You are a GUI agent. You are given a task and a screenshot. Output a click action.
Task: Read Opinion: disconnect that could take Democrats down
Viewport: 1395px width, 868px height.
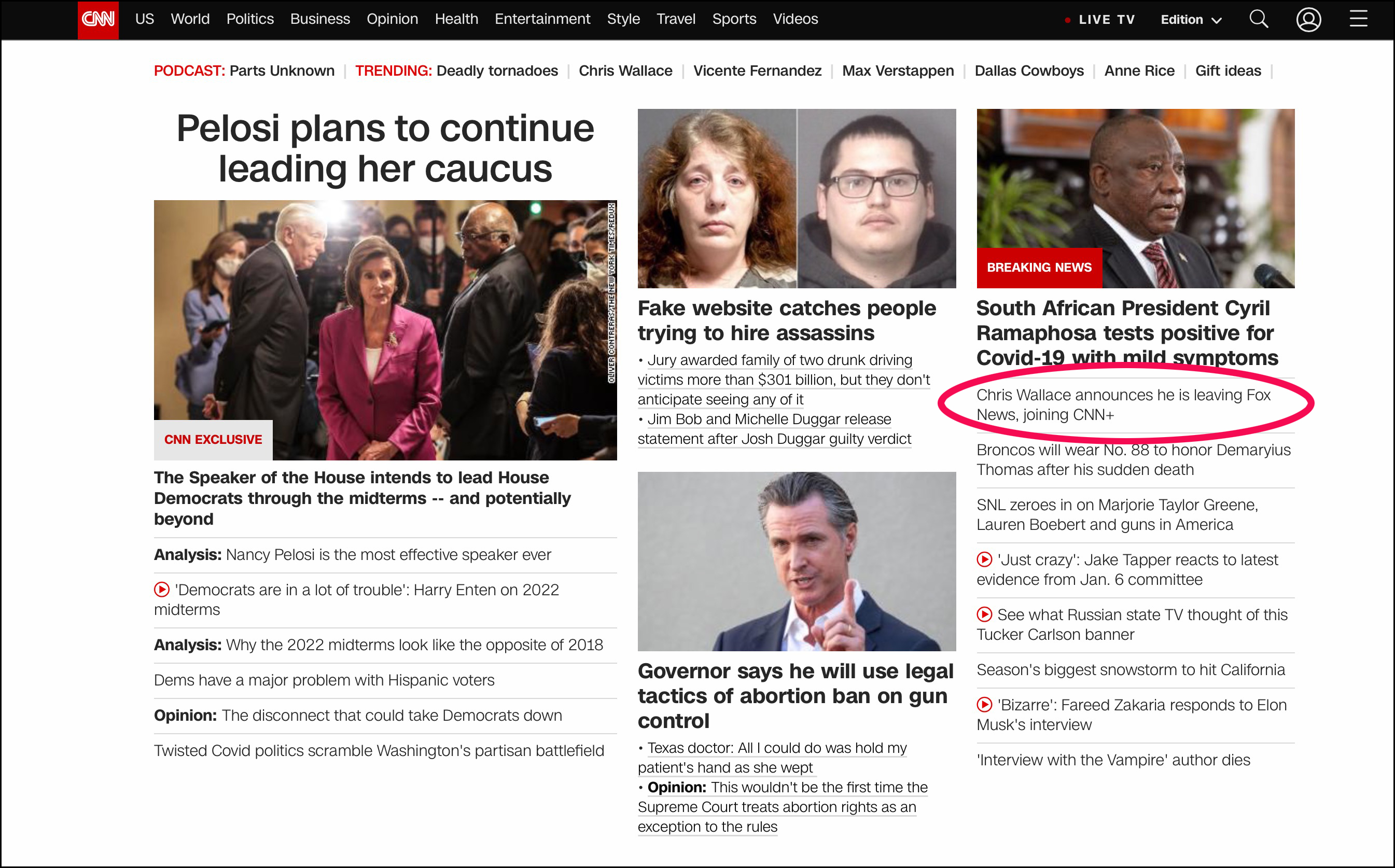358,716
